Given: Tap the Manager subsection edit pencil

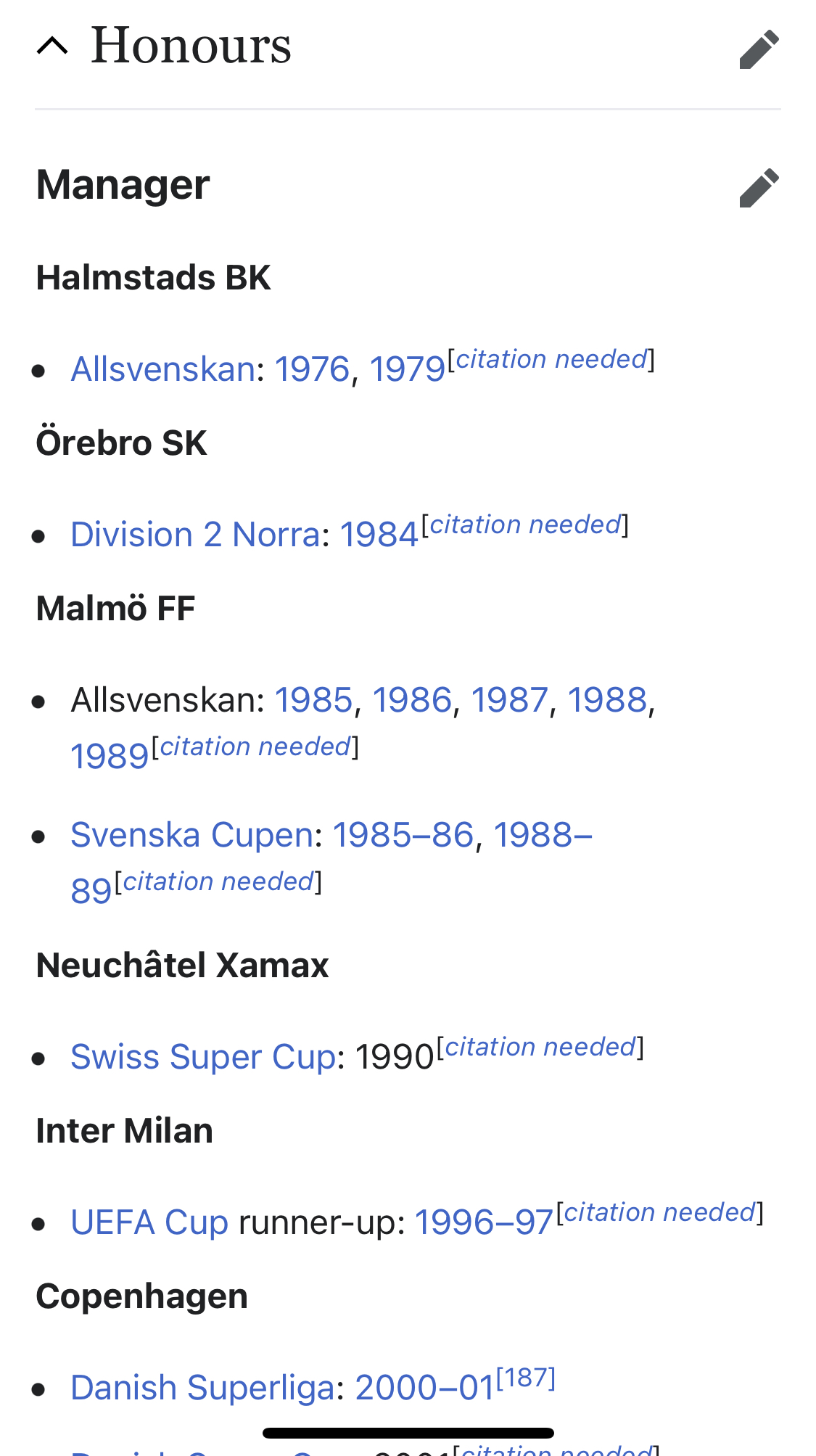Looking at the screenshot, I should (759, 188).
